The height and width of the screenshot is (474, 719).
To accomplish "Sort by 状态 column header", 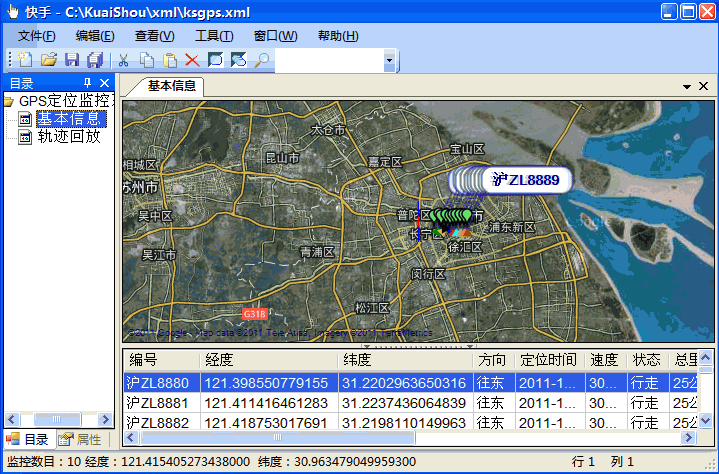I will (647, 360).
